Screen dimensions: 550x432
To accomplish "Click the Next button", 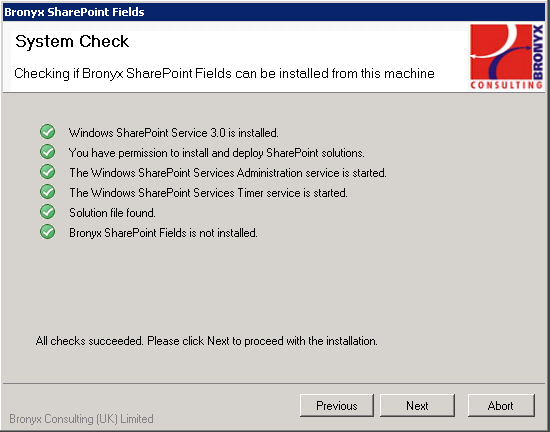I will tap(417, 405).
